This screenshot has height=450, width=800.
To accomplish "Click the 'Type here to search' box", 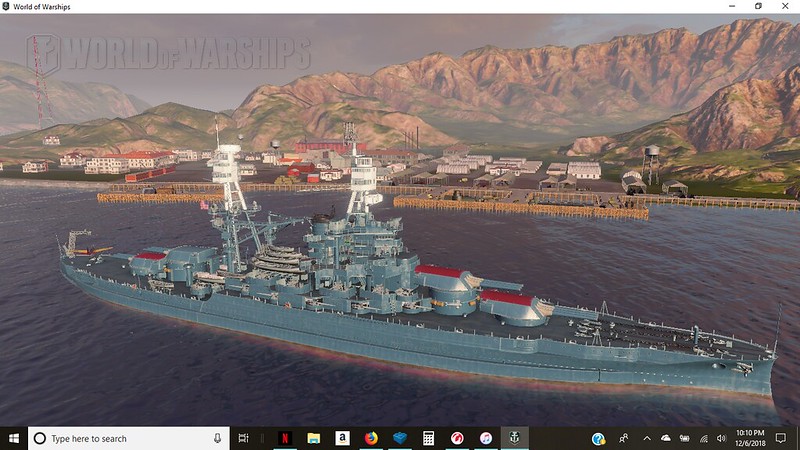I will (x=120, y=438).
